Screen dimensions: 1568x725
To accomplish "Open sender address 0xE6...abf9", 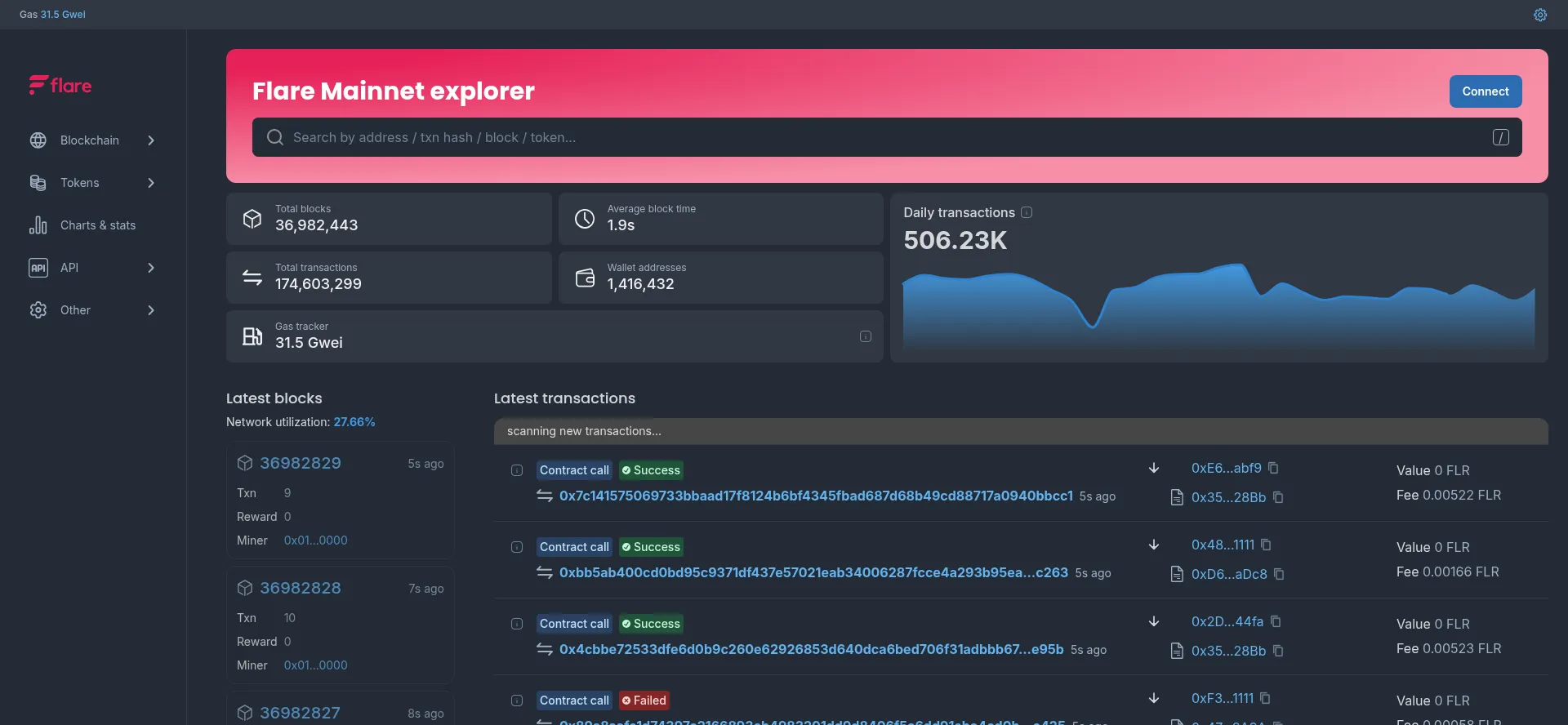I will pyautogui.click(x=1227, y=468).
